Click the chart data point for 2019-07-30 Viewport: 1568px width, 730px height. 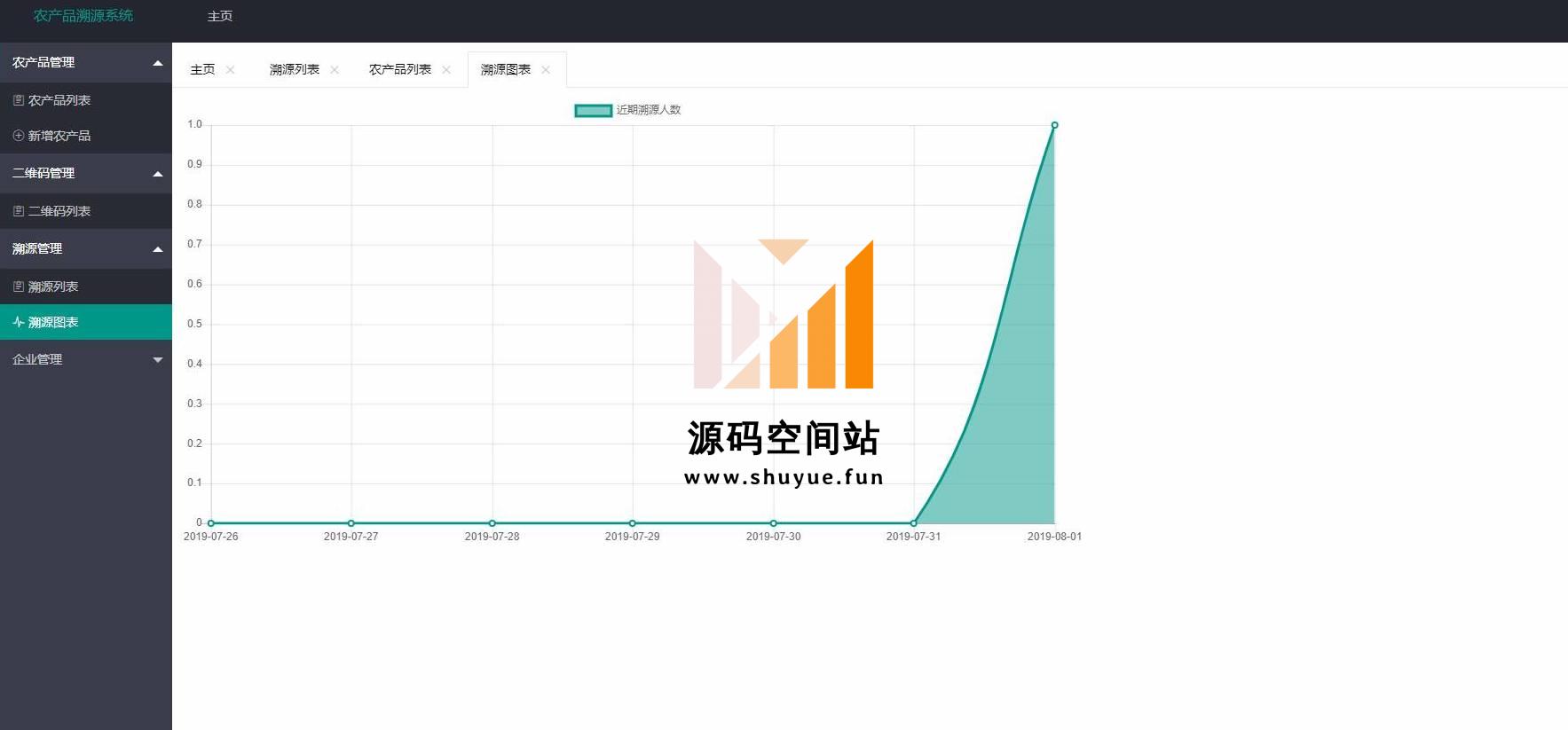[774, 523]
